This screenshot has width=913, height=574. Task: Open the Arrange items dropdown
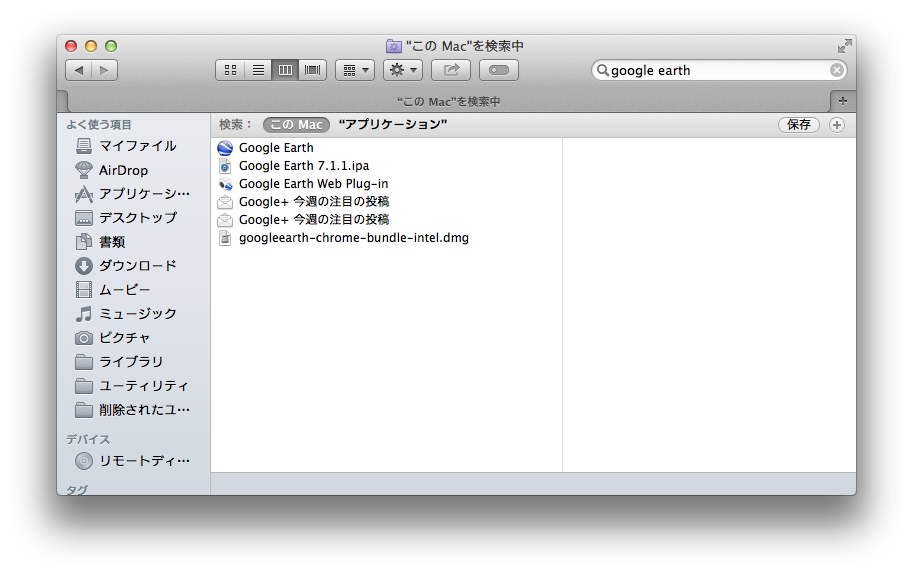tap(354, 70)
